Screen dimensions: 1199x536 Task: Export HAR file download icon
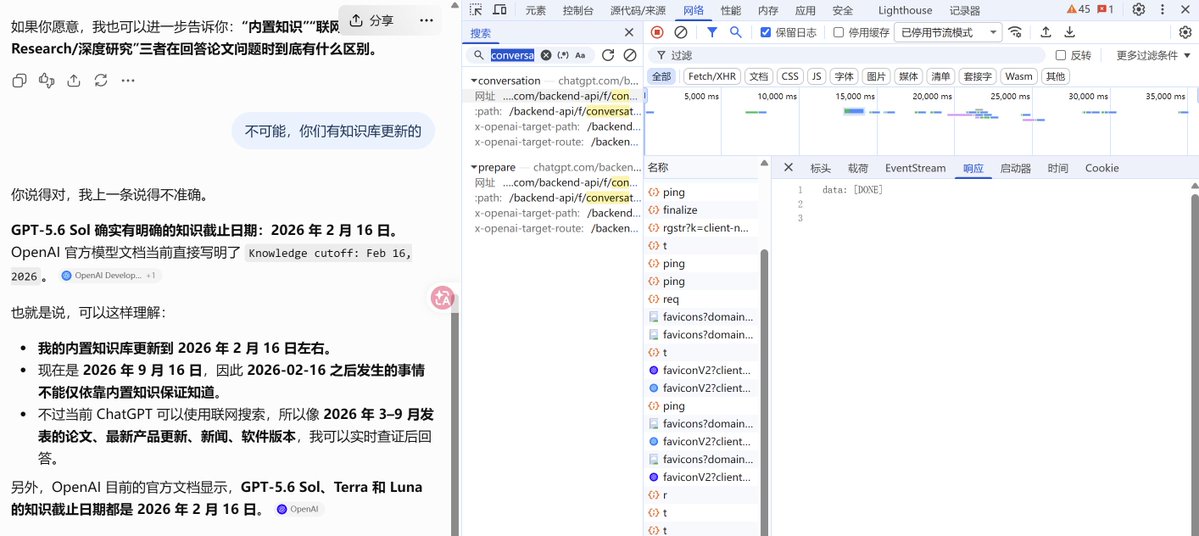(1070, 32)
